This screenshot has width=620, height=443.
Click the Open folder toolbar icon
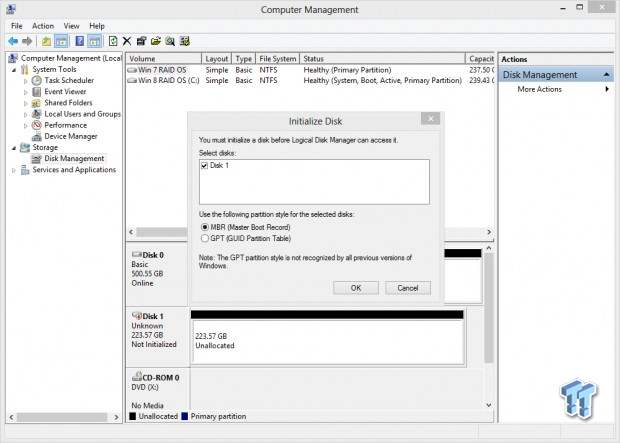[x=156, y=41]
